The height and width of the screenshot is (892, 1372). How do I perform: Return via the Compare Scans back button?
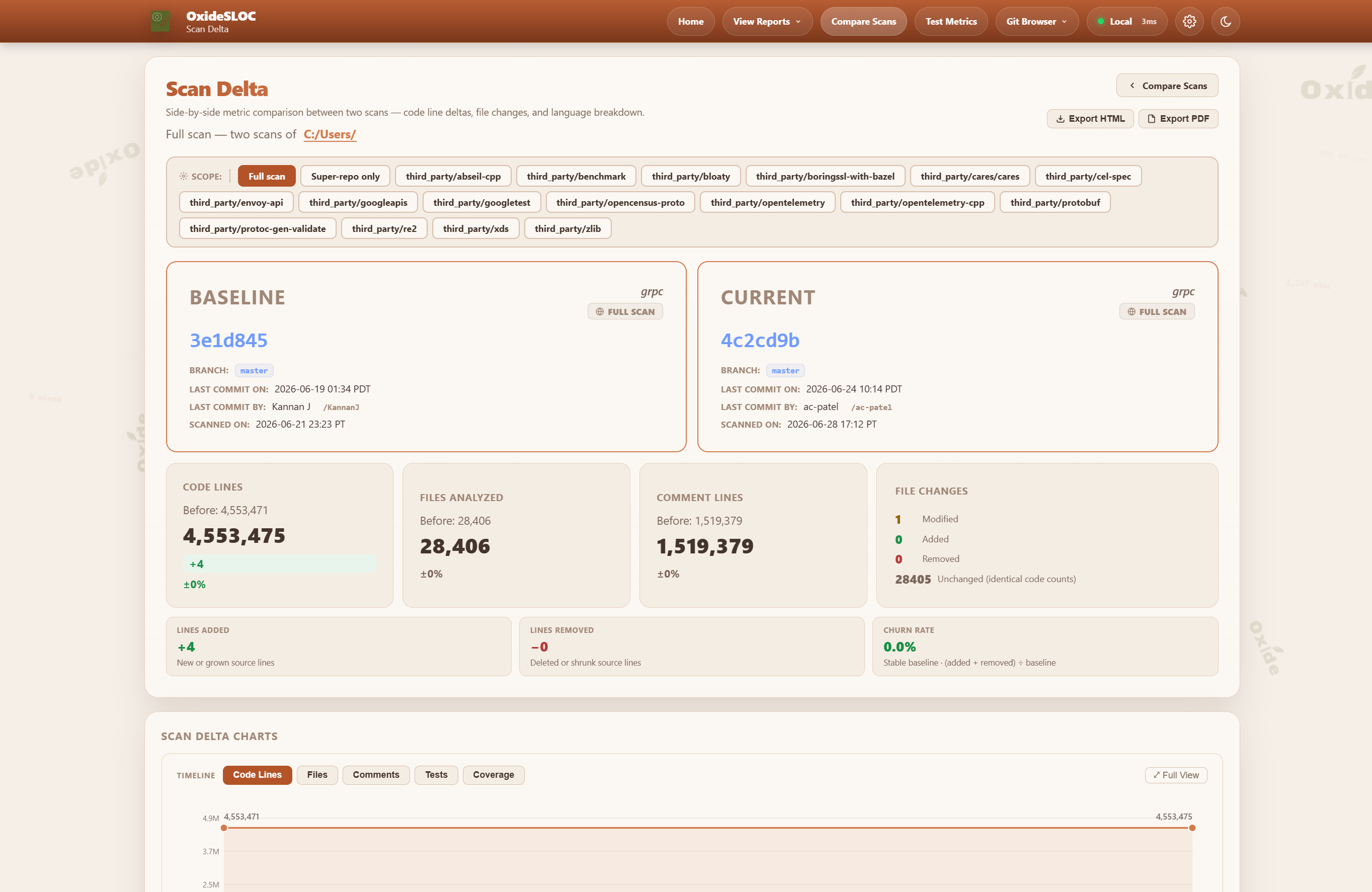pos(1167,86)
